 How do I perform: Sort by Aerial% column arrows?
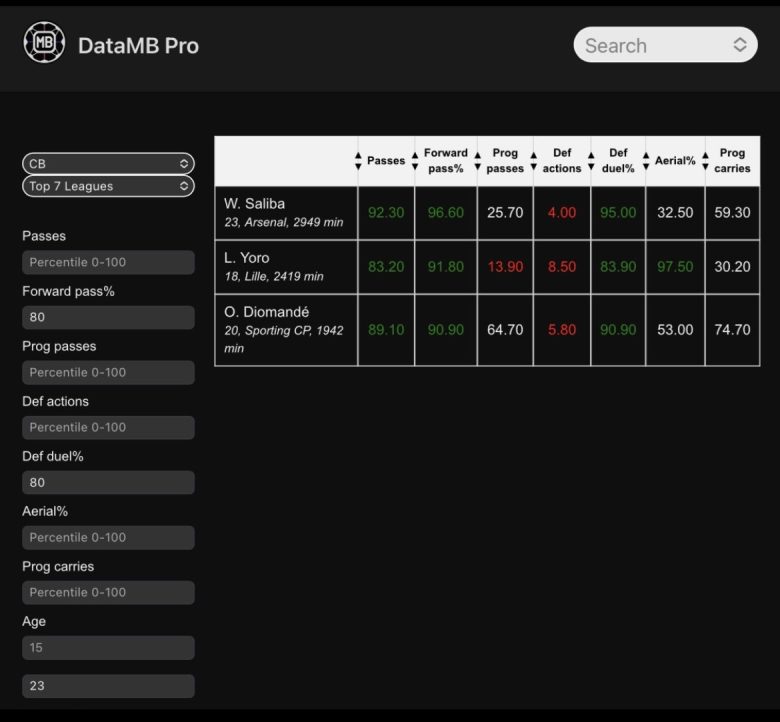point(647,161)
